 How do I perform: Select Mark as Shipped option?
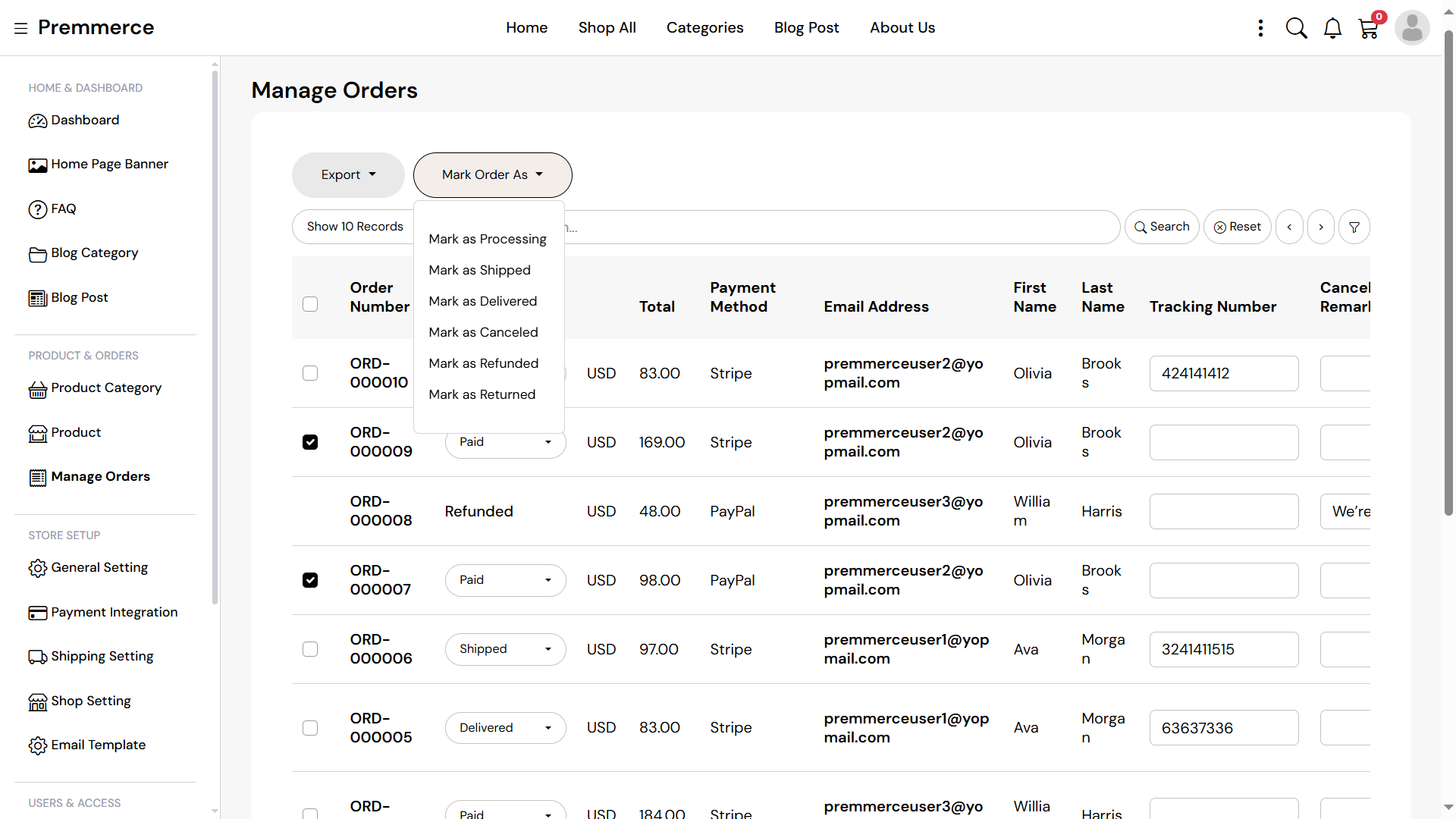479,270
